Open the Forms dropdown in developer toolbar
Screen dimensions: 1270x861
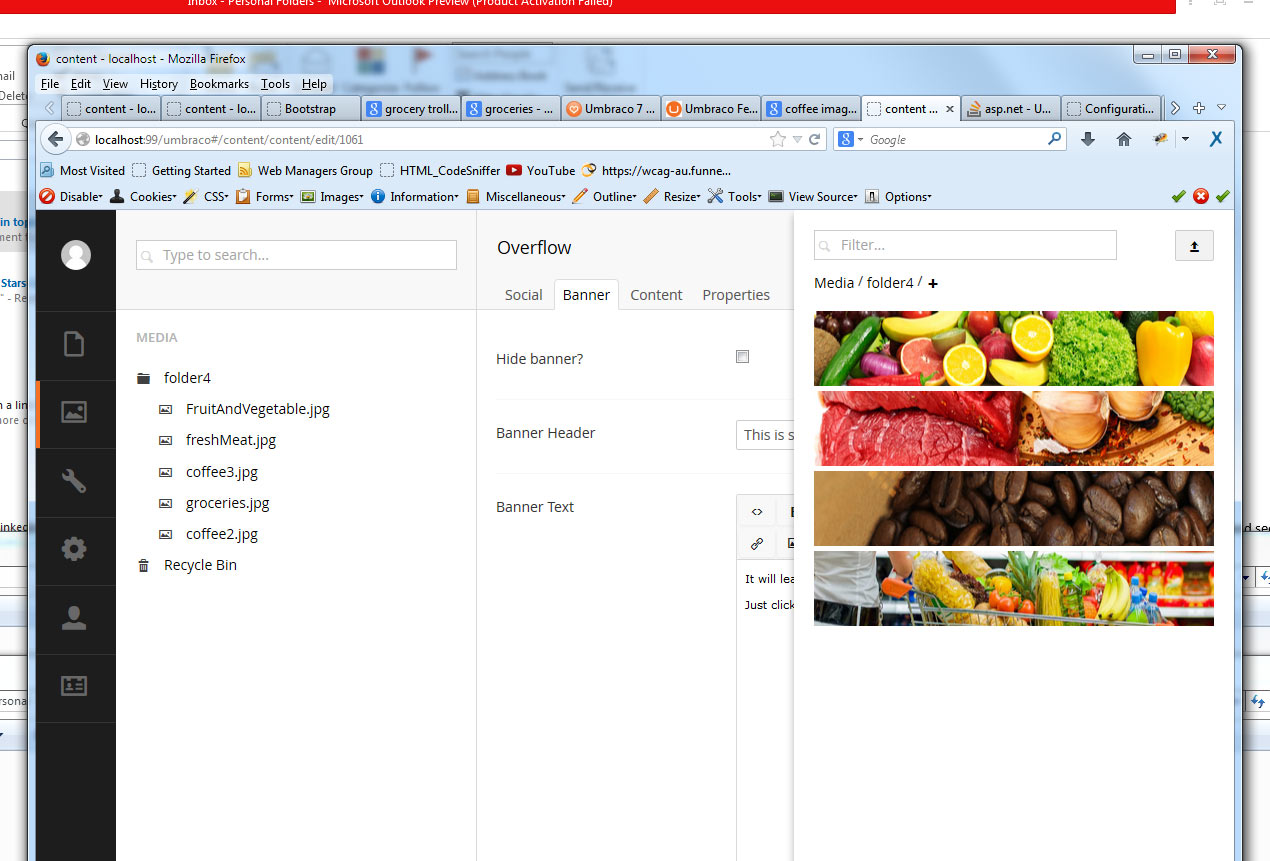265,197
